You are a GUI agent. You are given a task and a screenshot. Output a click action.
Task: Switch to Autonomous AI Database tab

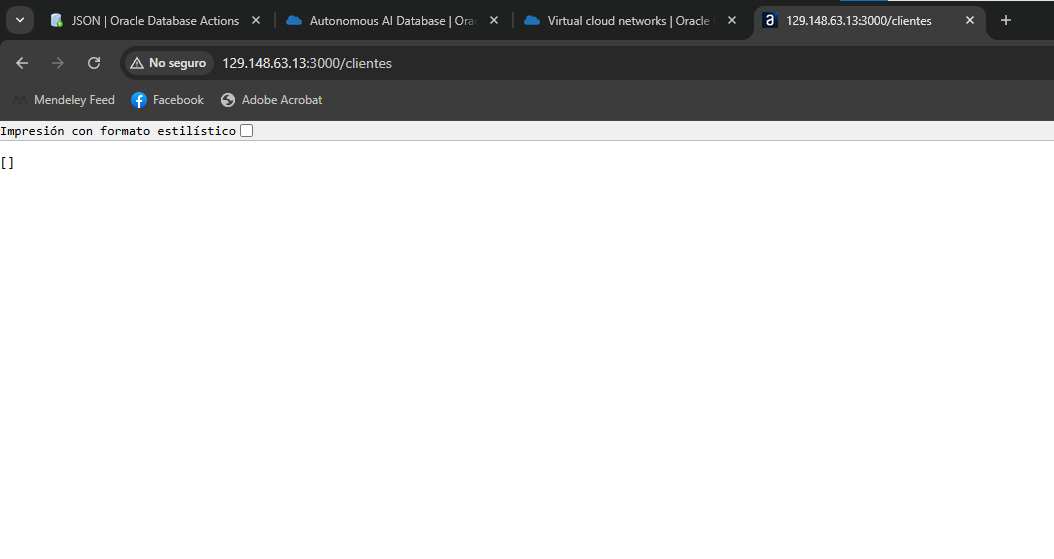392,21
